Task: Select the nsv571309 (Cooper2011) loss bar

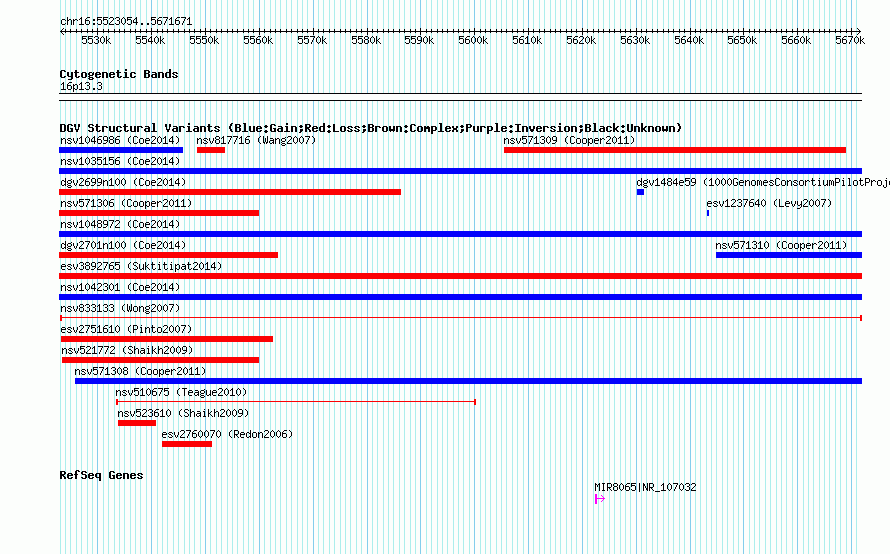Action: point(675,150)
